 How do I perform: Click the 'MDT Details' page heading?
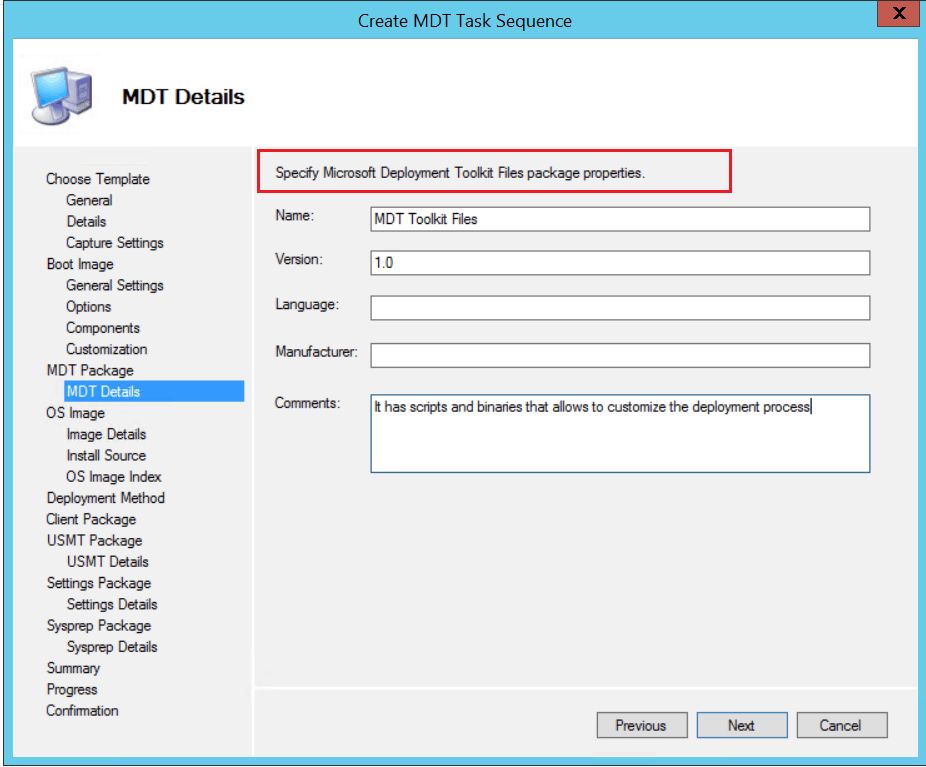(x=183, y=96)
